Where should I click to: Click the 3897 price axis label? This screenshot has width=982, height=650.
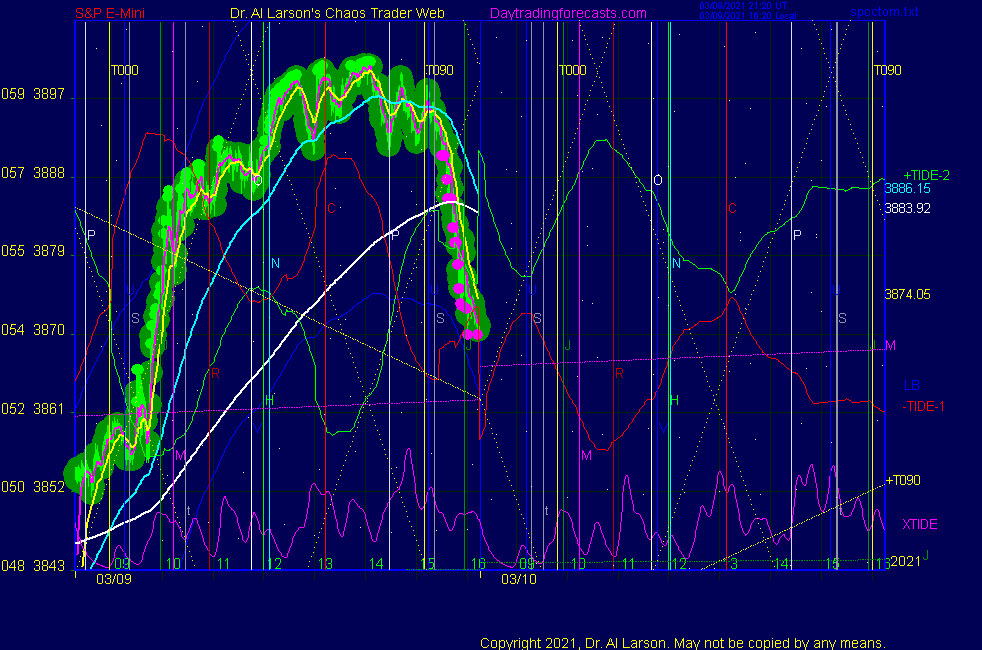coord(49,96)
